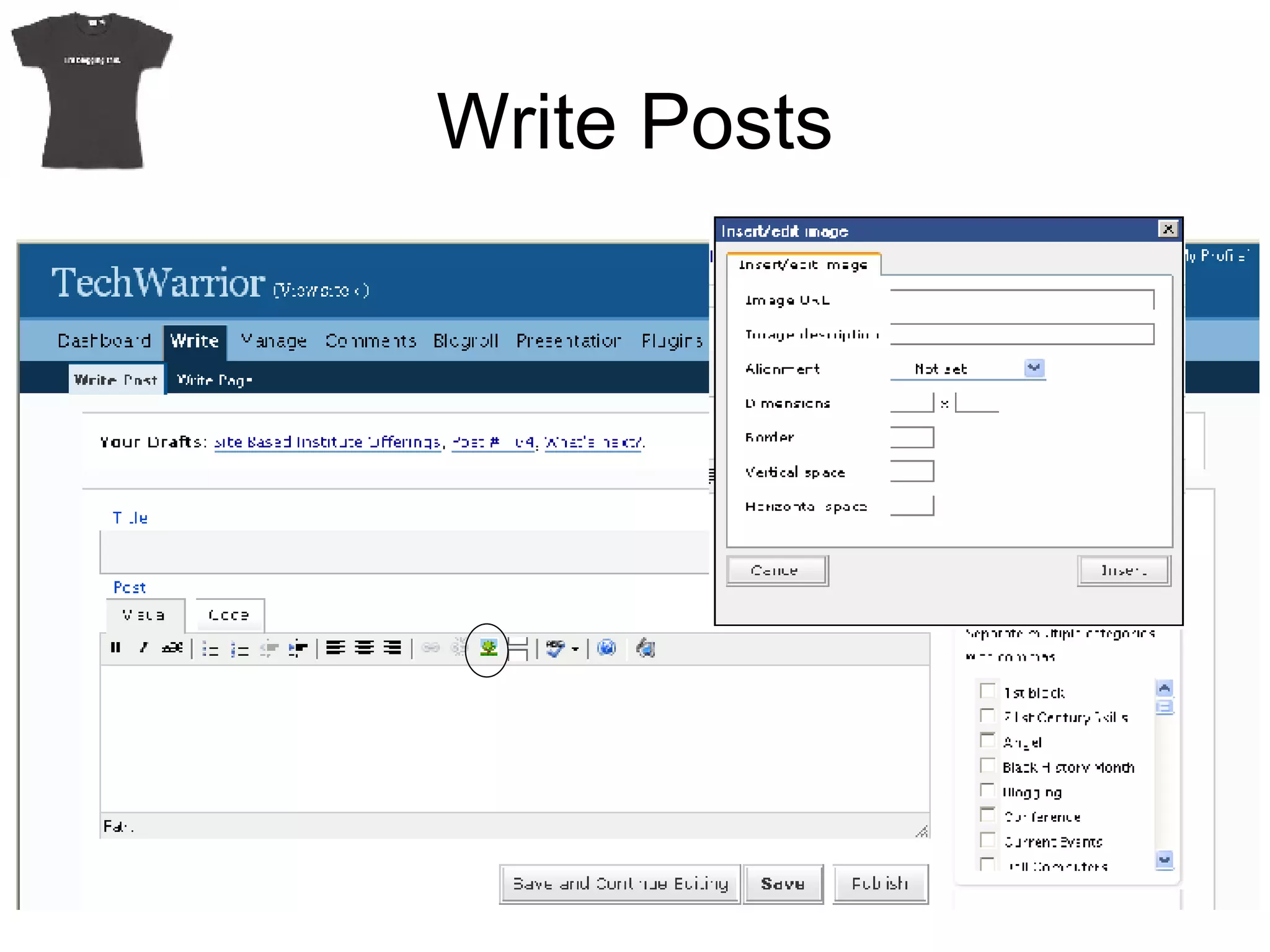Click the Save button
Screen dimensions: 1270x952
pos(783,884)
